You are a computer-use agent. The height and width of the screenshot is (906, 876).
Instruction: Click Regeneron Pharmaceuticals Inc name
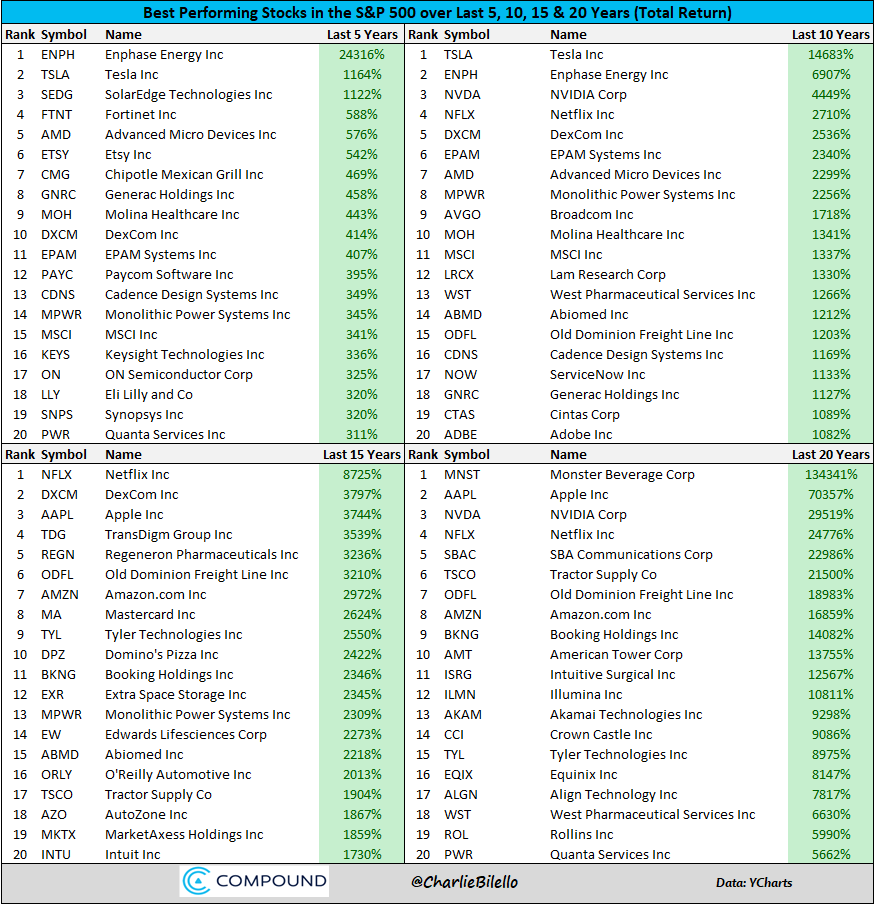tap(201, 555)
